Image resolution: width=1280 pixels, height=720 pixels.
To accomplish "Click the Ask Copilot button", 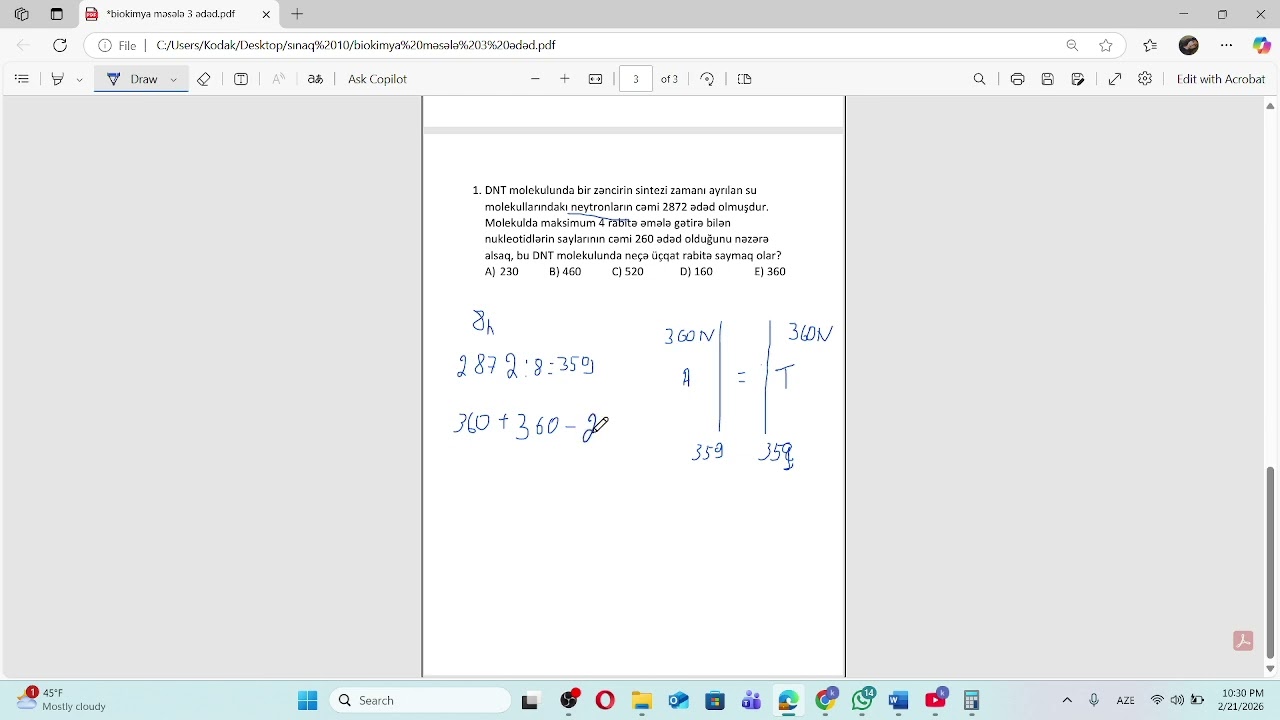I will [x=377, y=79].
